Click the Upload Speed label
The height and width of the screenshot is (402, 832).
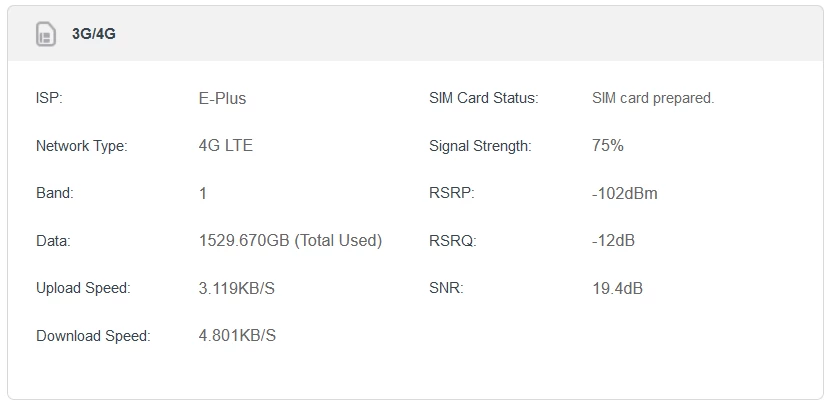[83, 288]
